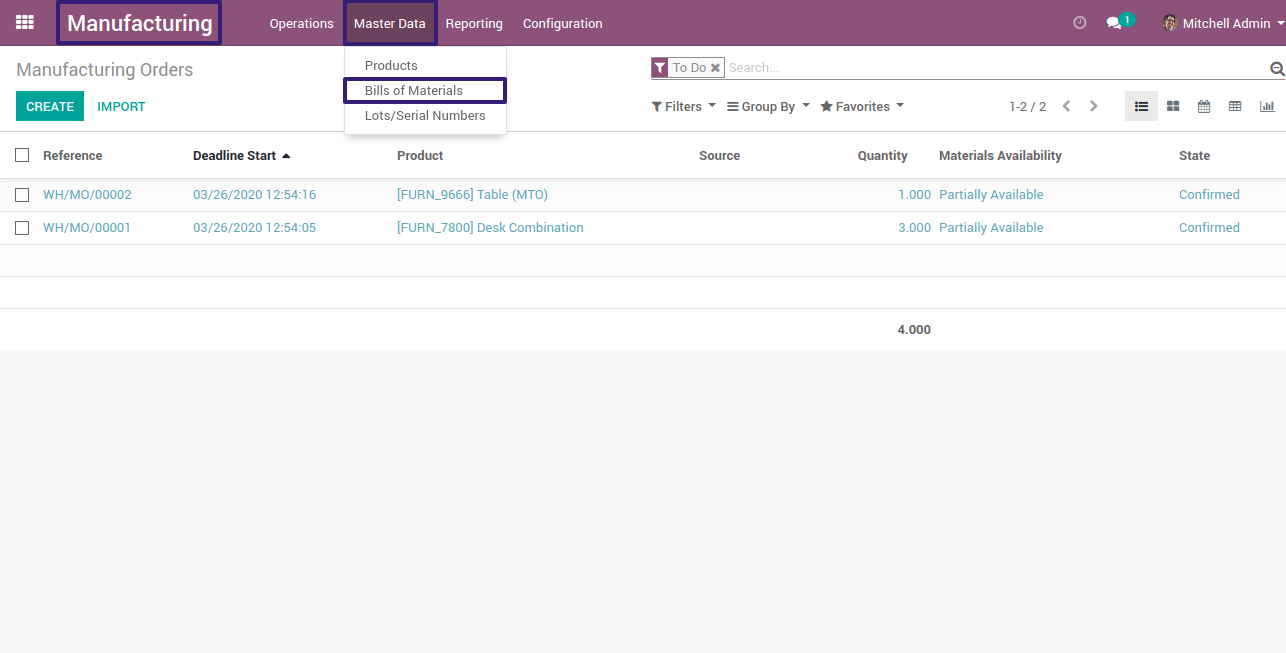The width and height of the screenshot is (1286, 653).
Task: Sort by Reference column header
Action: (x=73, y=155)
